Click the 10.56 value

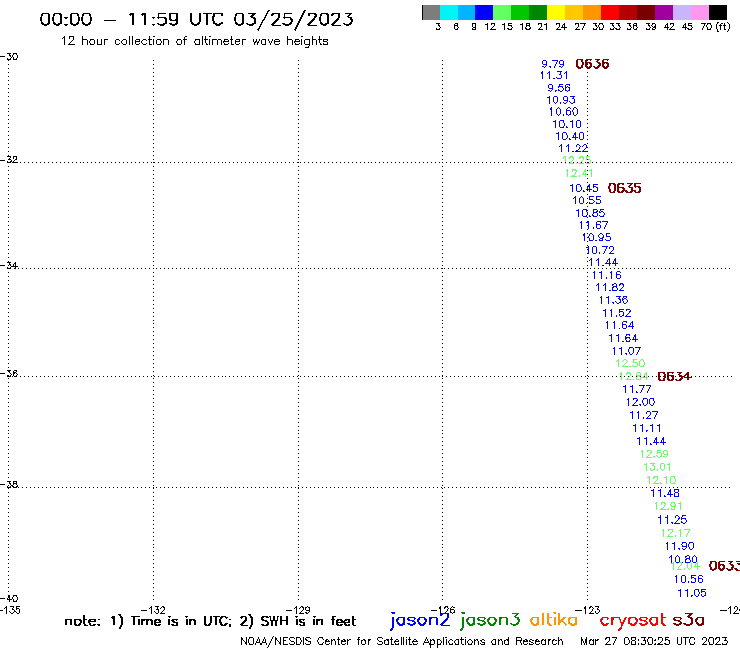coord(689,579)
